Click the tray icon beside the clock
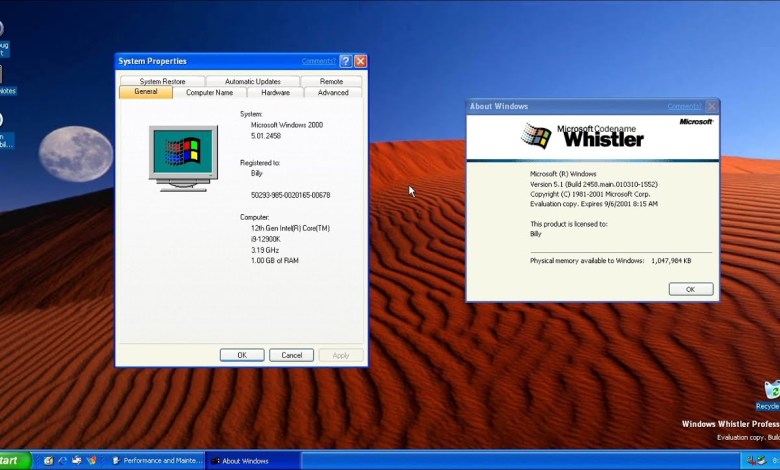Viewport: 780px width, 470px height. click(x=762, y=461)
